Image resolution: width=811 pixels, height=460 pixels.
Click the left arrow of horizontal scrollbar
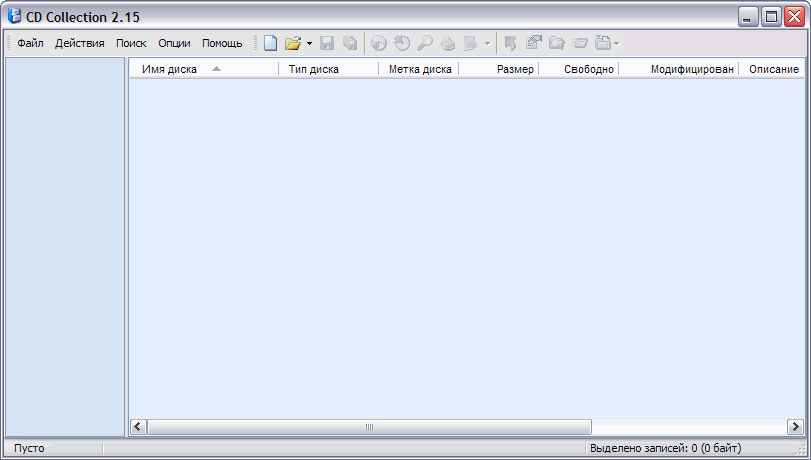point(138,427)
